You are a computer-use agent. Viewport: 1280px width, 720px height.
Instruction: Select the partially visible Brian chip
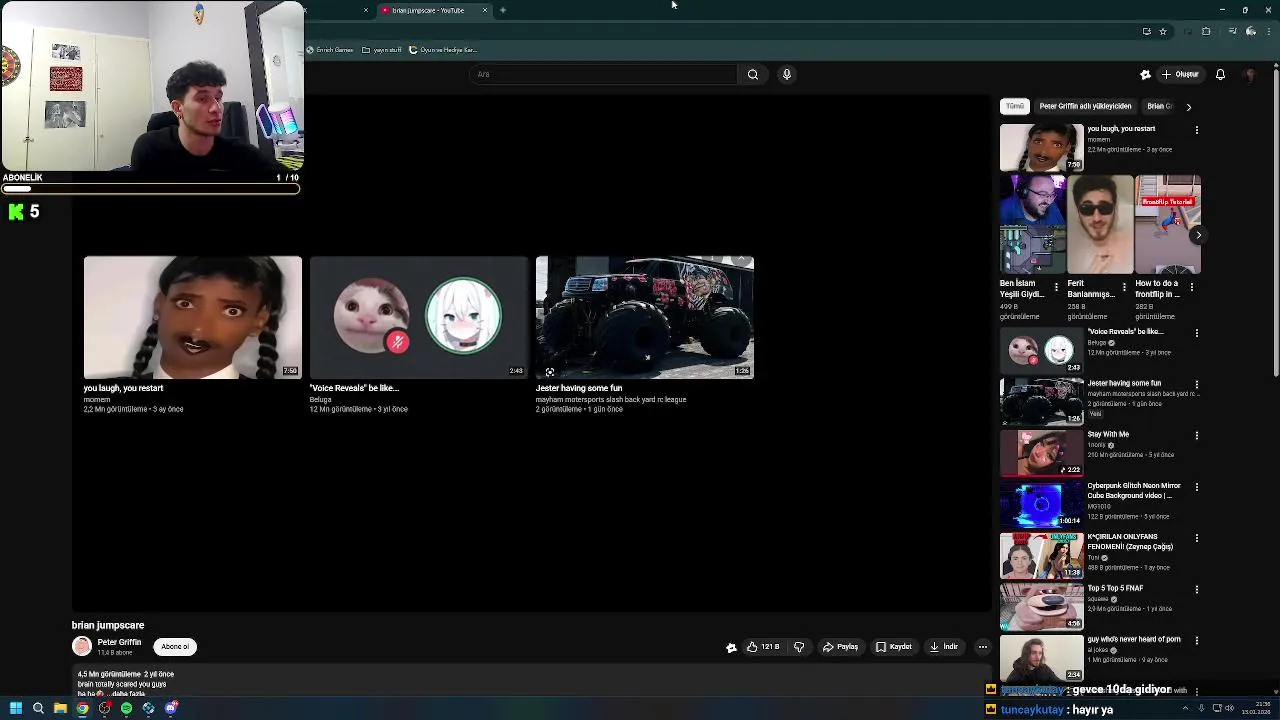click(x=1159, y=106)
